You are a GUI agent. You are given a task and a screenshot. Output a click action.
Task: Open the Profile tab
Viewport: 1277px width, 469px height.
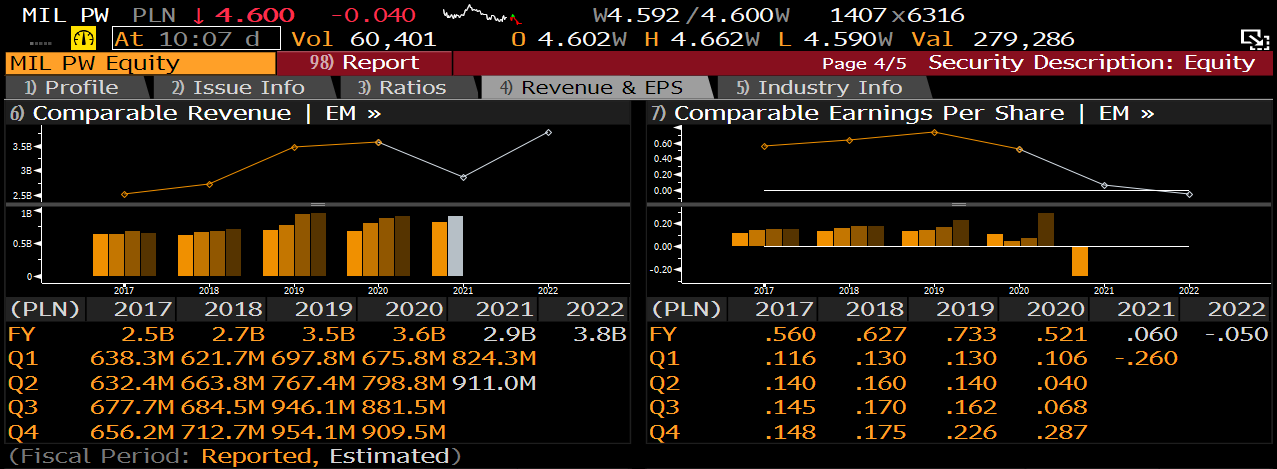(72, 88)
